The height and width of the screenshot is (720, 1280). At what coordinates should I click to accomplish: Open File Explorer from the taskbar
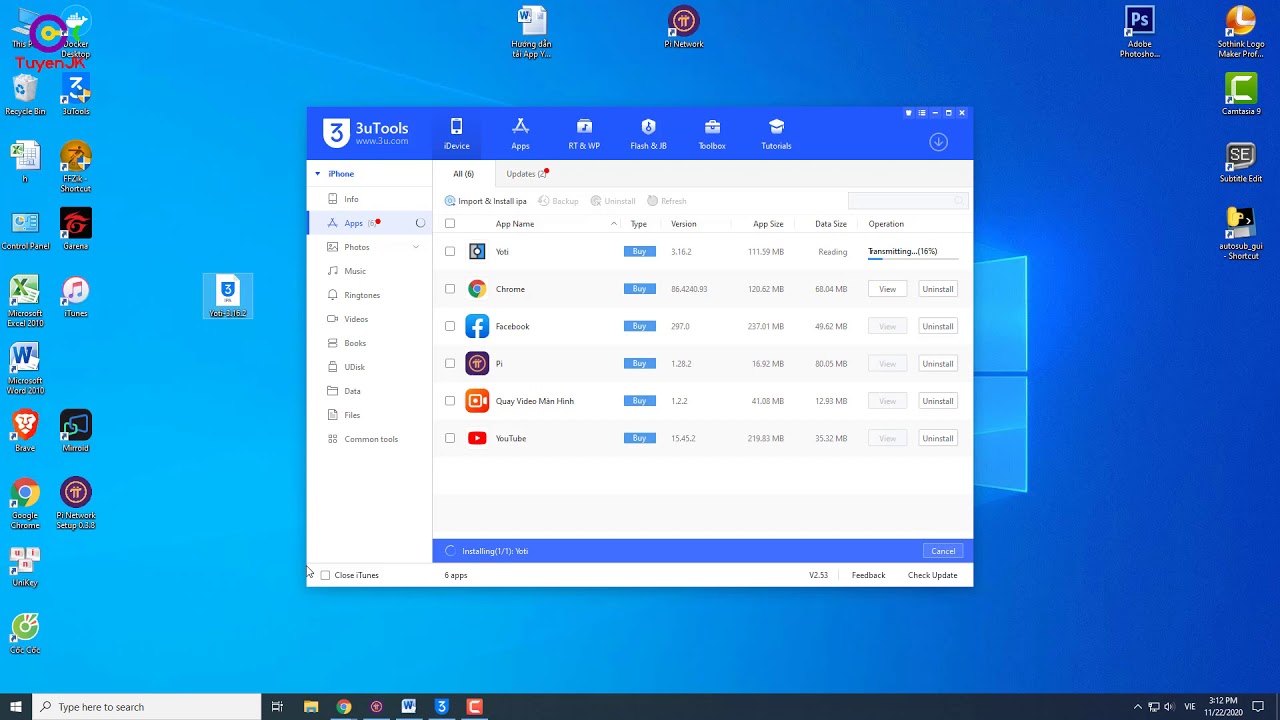311,707
